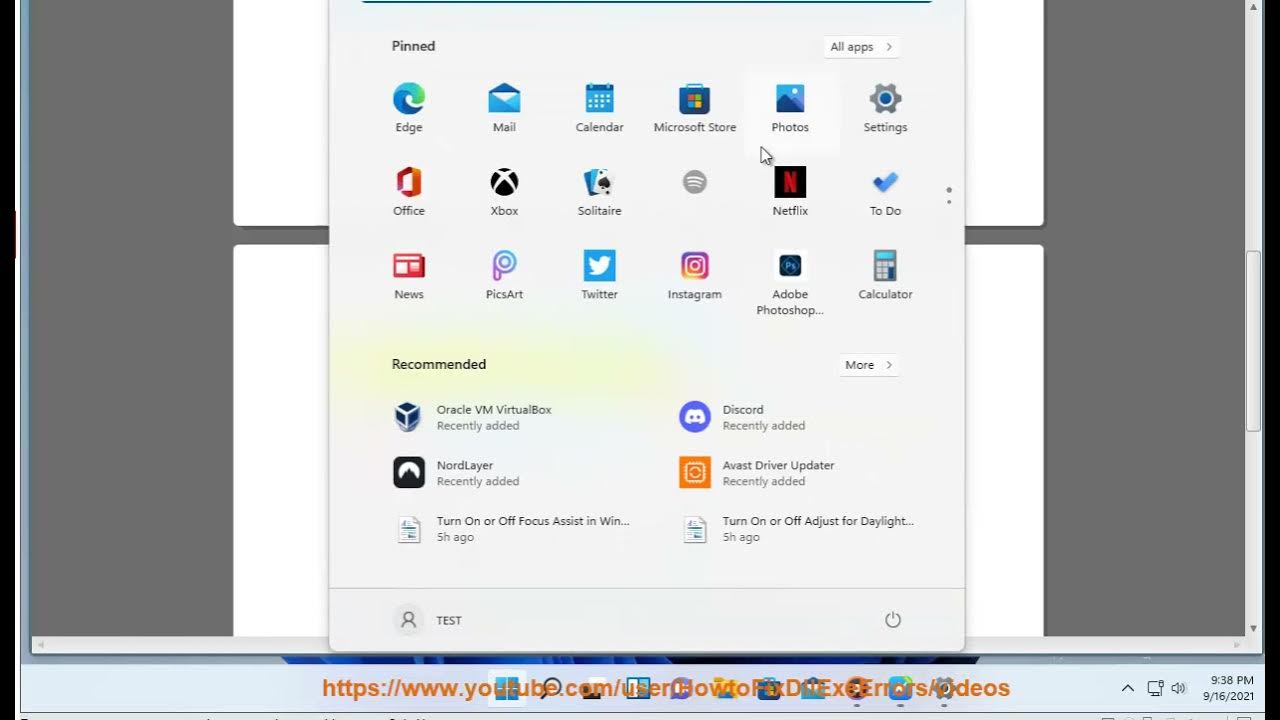Open the Twitter app
The height and width of the screenshot is (720, 1280).
(599, 276)
